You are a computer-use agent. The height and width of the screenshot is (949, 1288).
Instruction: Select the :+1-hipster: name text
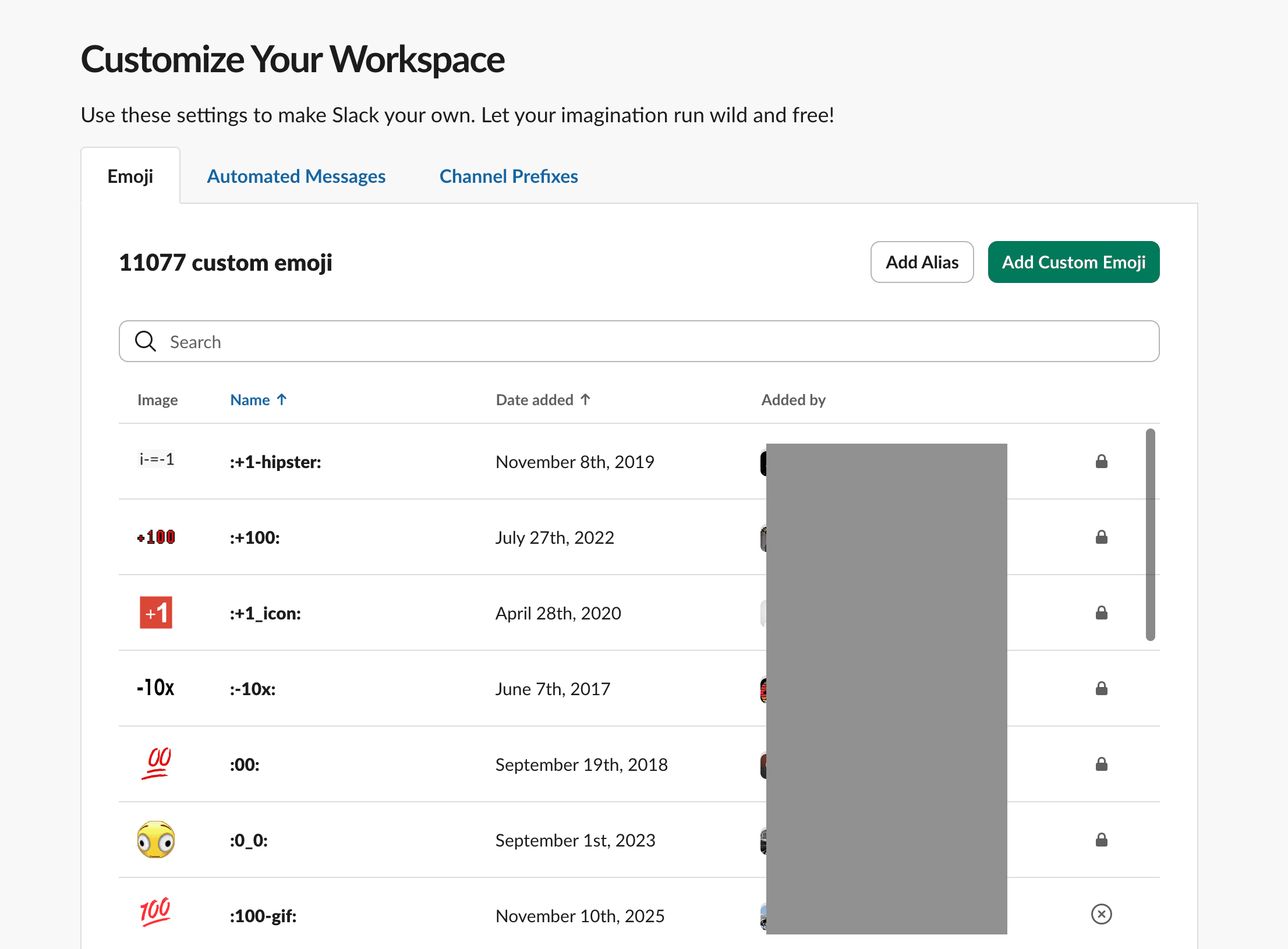pos(275,462)
